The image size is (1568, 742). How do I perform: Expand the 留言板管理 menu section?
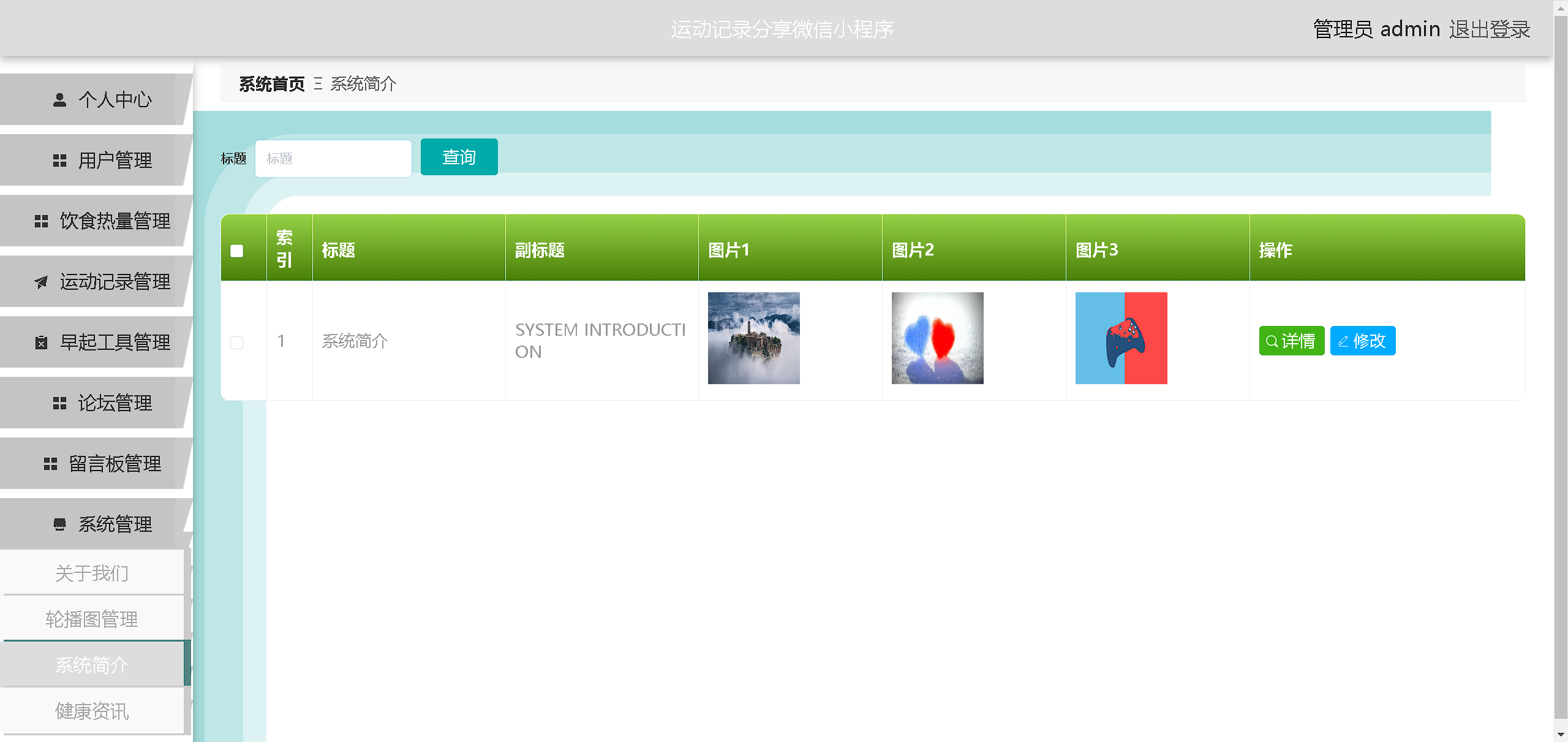point(115,464)
